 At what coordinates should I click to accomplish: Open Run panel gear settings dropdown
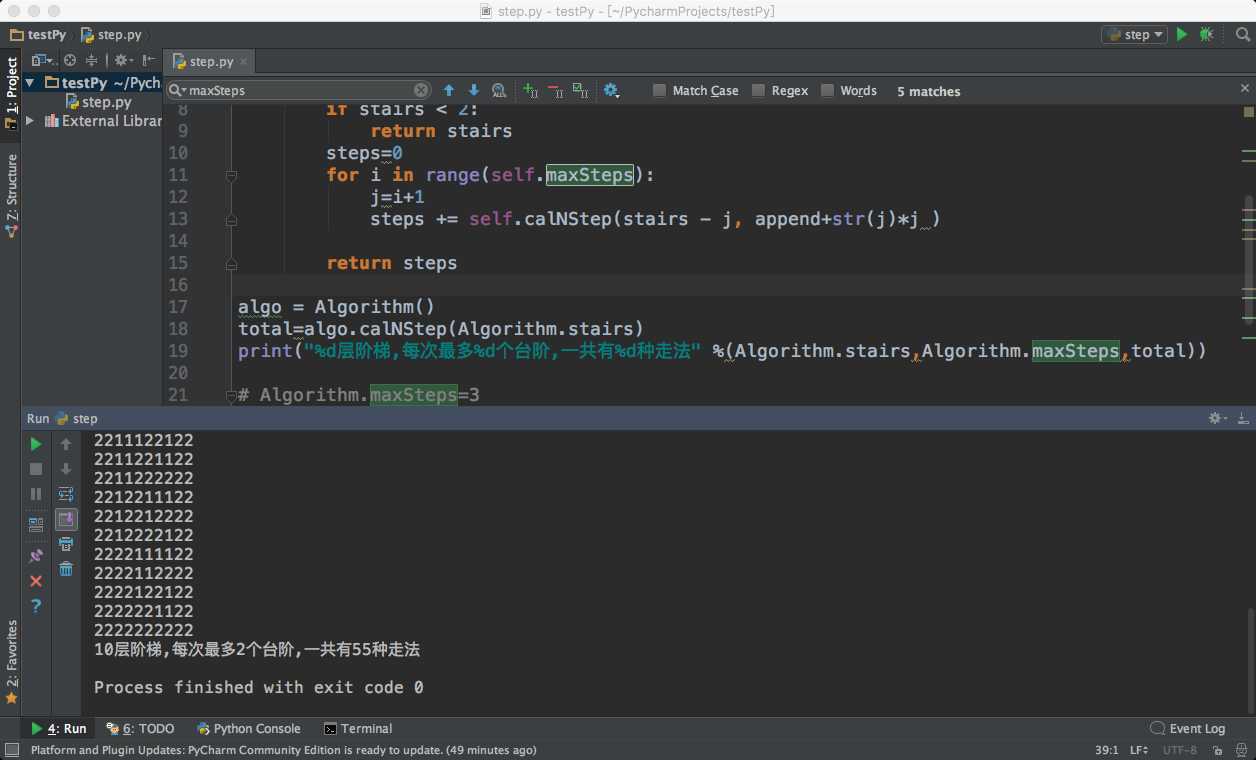pos(1217,418)
